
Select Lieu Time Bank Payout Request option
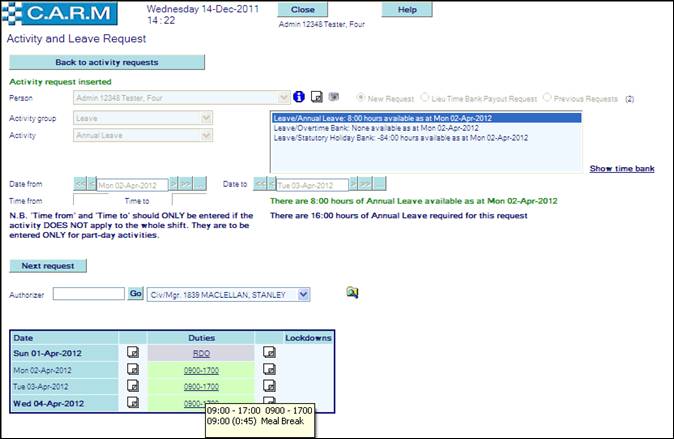click(x=426, y=98)
